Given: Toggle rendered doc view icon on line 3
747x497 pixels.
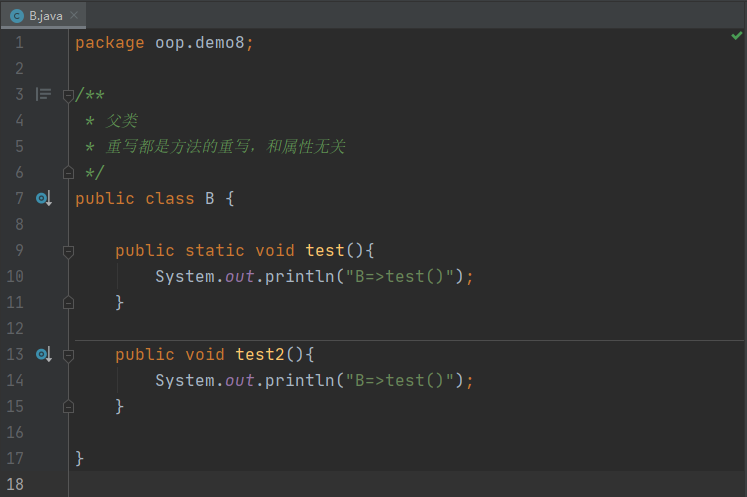Looking at the screenshot, I should [43, 94].
